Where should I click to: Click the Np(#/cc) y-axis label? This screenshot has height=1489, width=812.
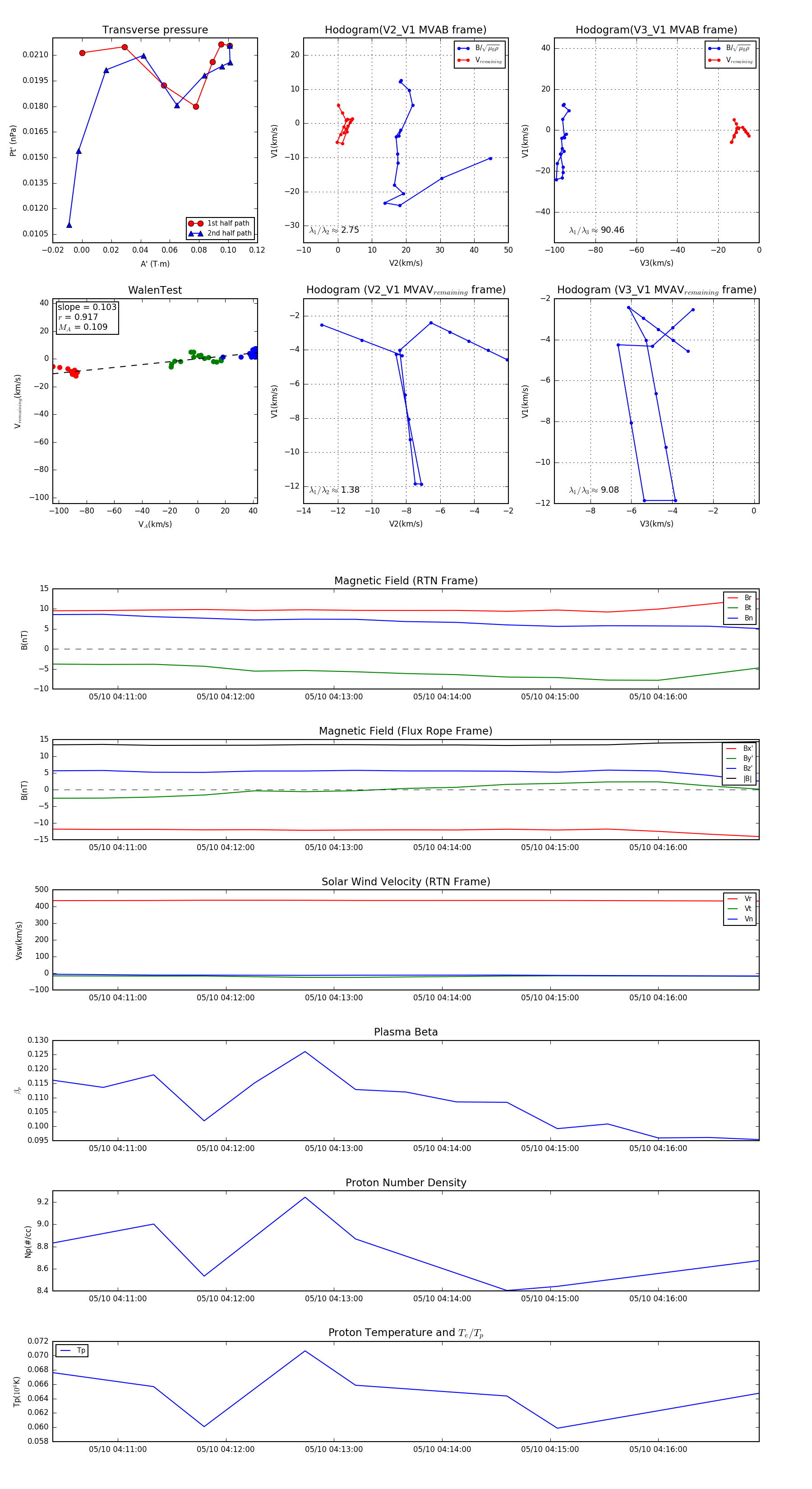[28, 1242]
